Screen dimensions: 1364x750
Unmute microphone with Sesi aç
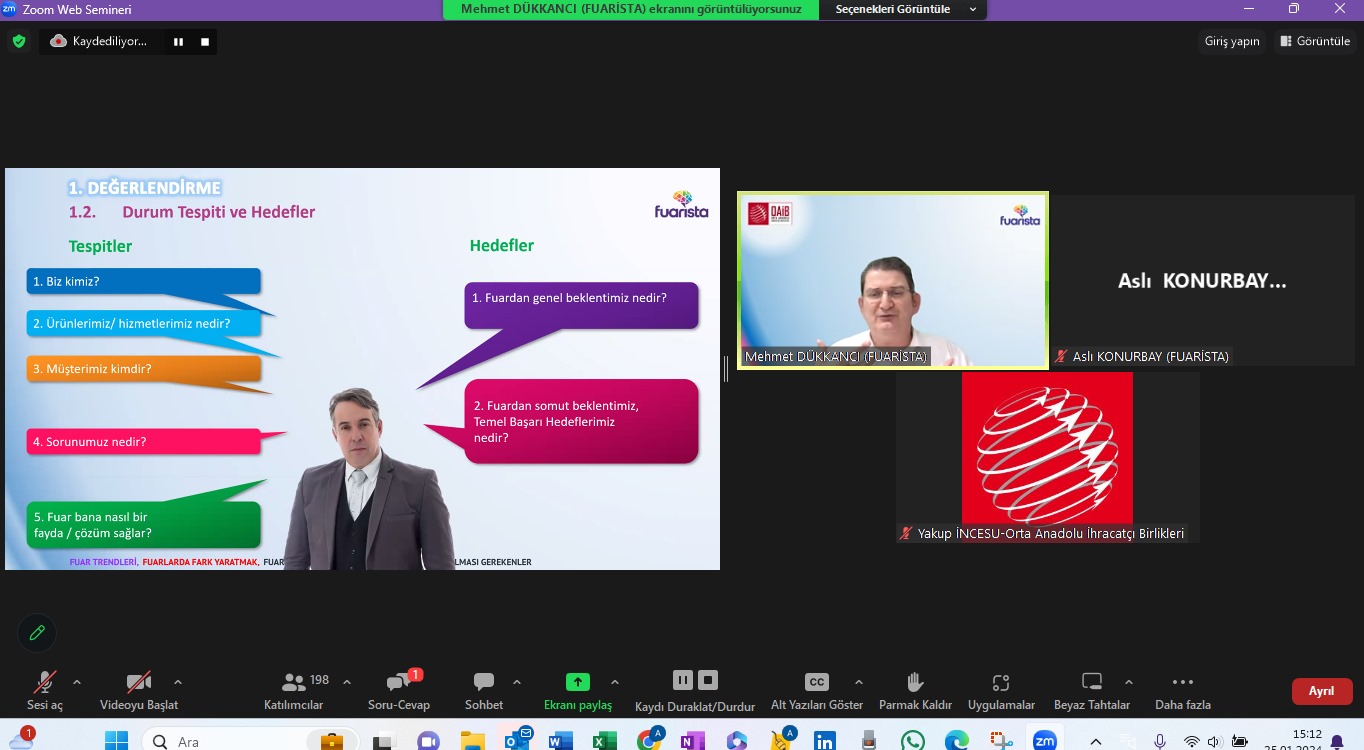(44, 690)
